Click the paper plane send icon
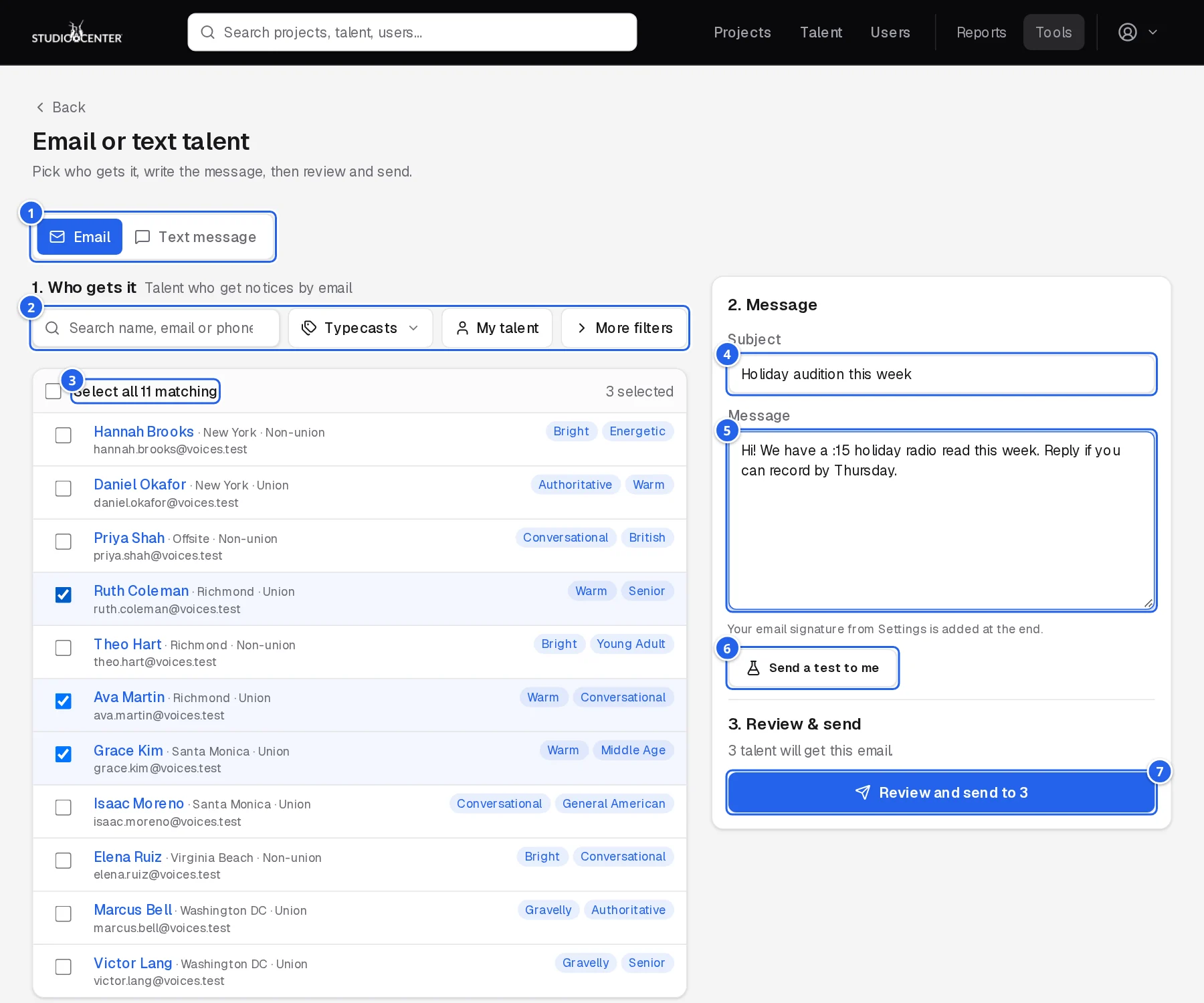The height and width of the screenshot is (1003, 1204). pos(863,792)
